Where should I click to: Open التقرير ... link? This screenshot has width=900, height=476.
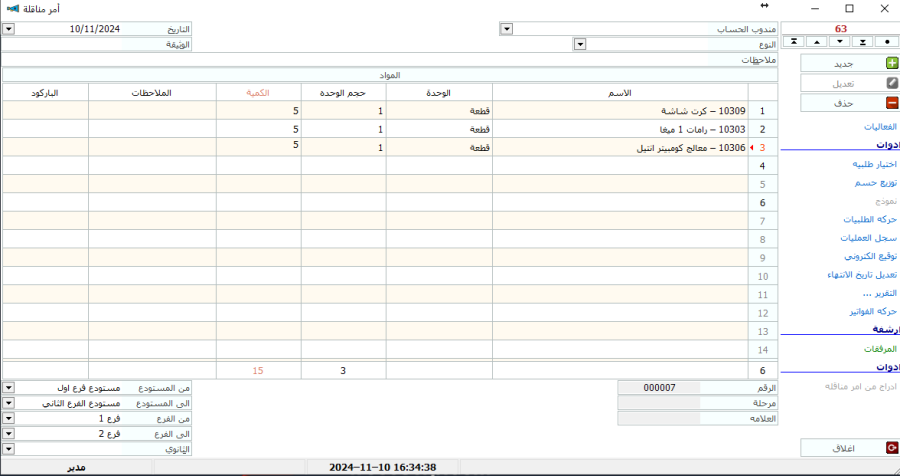pyautogui.click(x=879, y=293)
